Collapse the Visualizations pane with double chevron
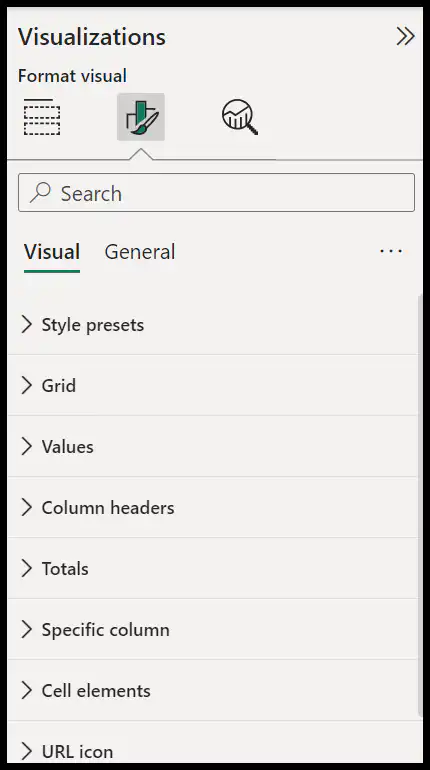The height and width of the screenshot is (770, 430). 405,36
